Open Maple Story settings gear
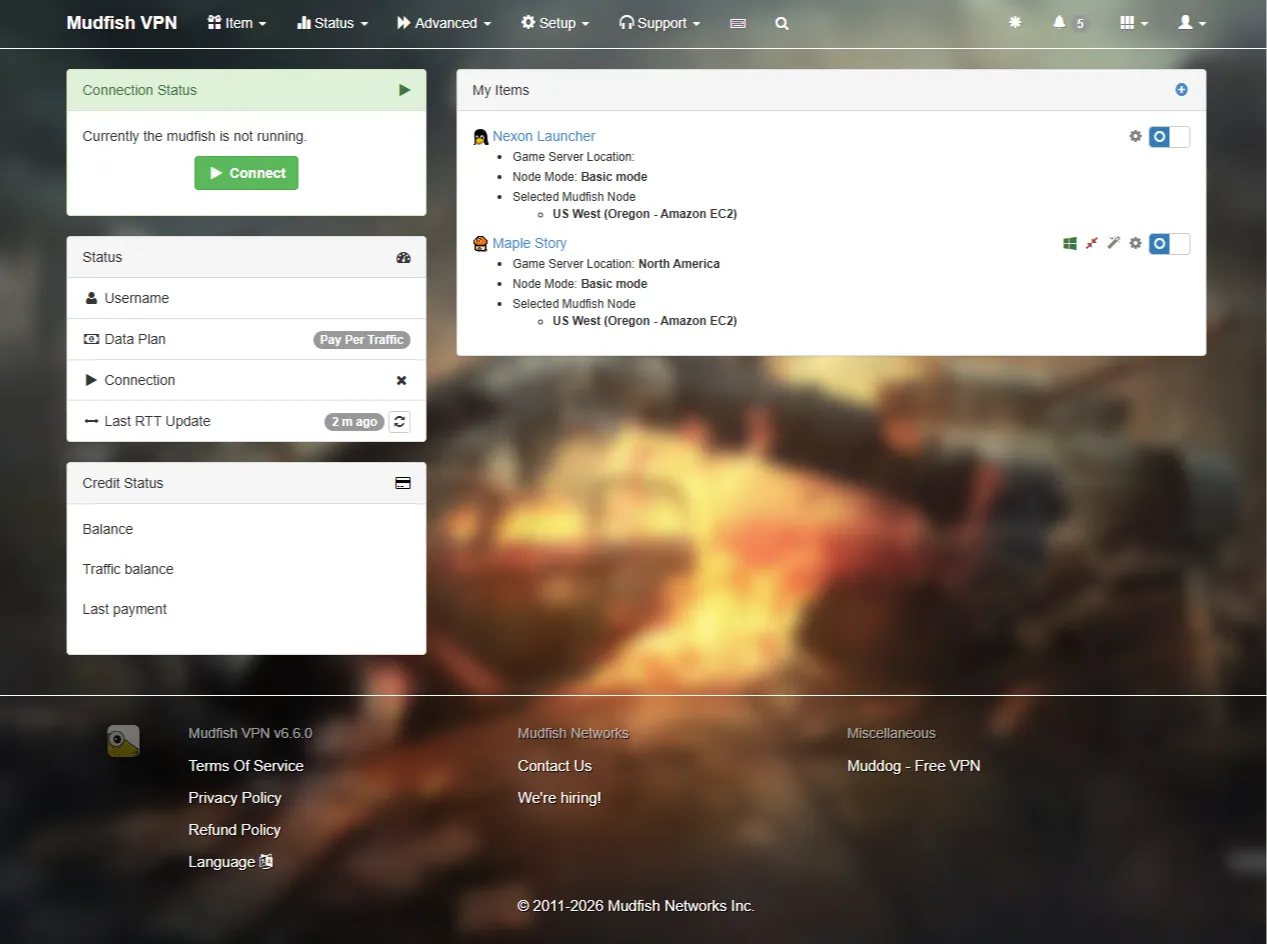1267x944 pixels. coord(1135,243)
